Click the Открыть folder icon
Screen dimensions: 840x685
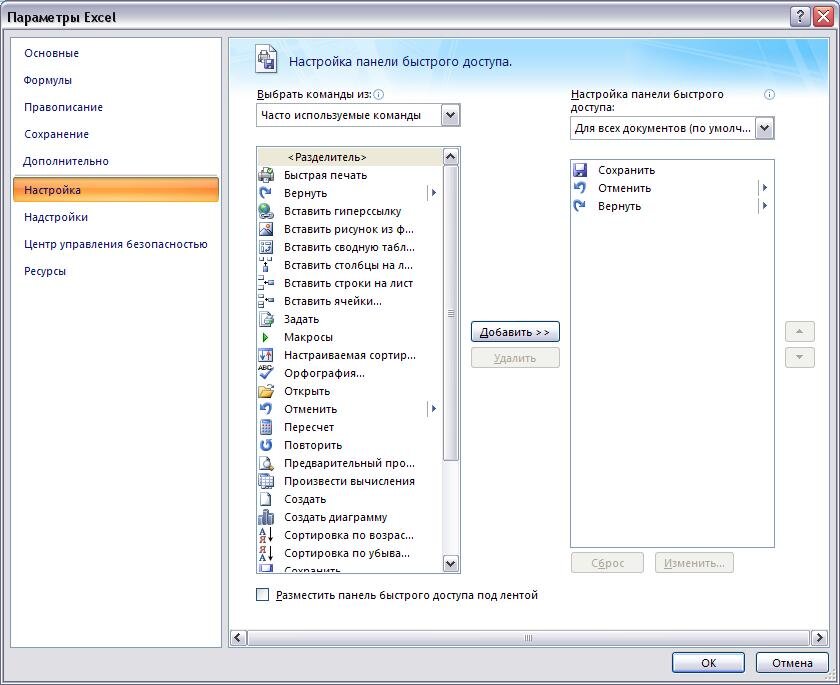pos(266,391)
